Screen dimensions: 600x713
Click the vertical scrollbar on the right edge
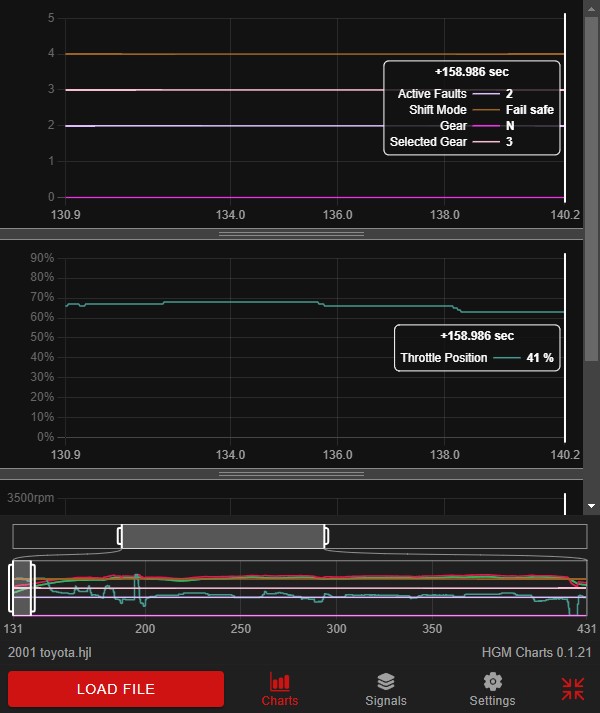click(594, 180)
